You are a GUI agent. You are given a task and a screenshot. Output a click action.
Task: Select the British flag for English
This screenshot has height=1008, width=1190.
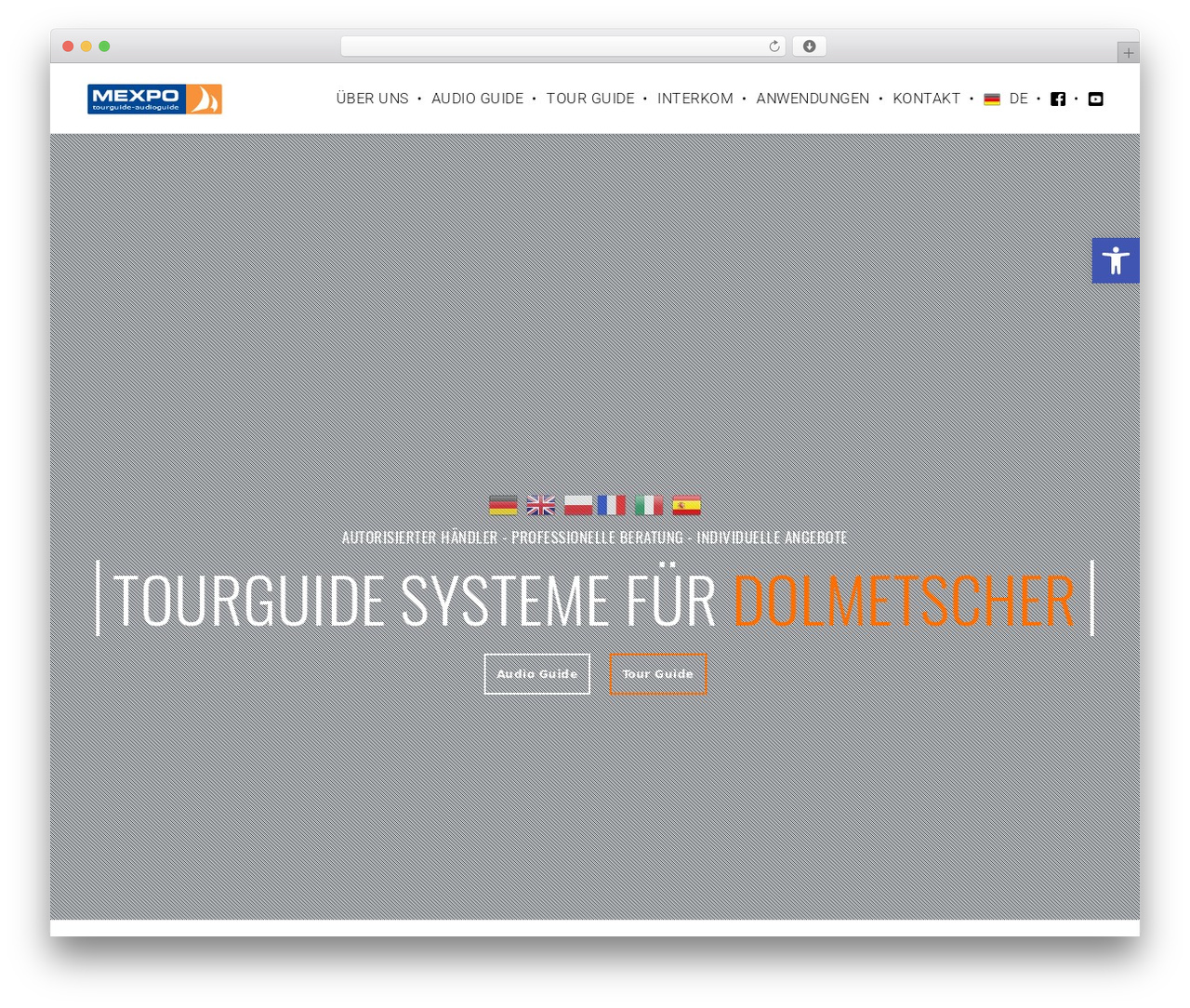[540, 505]
